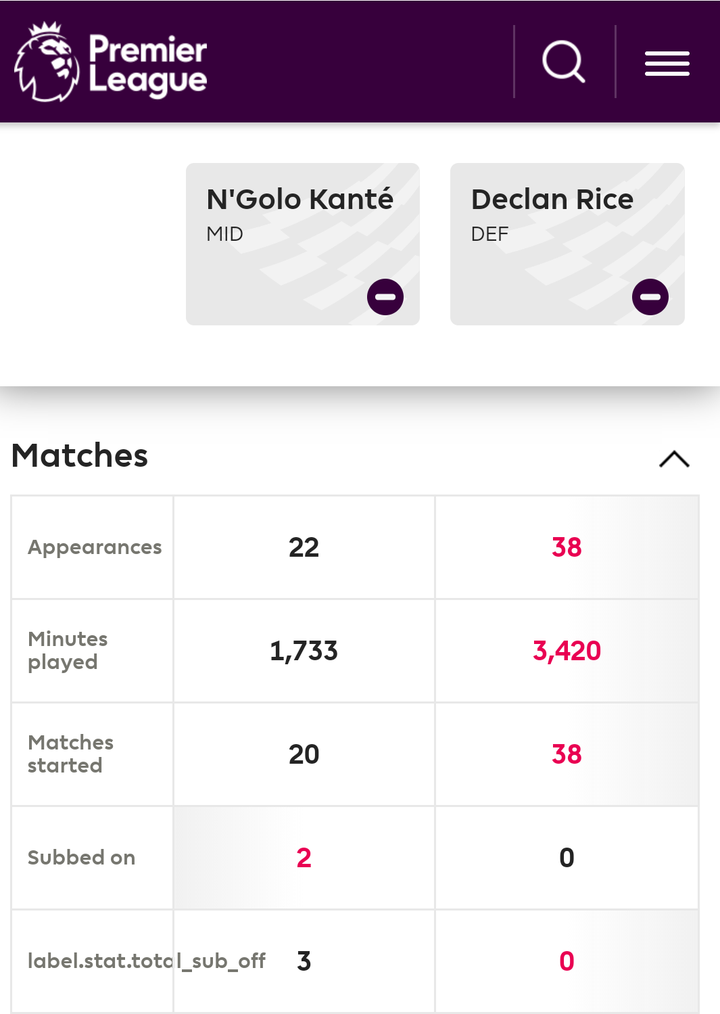Select the N'Golo Kanté player card
720x1014 pixels.
click(302, 230)
